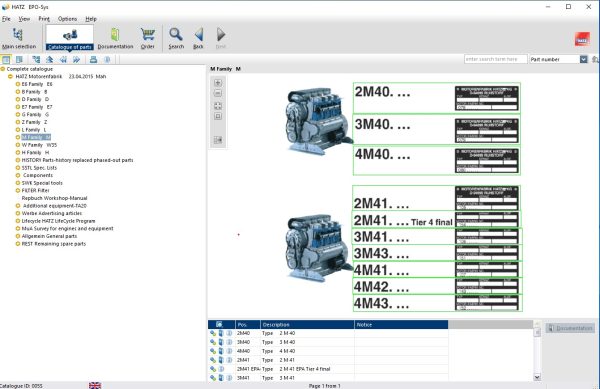
Task: Fit the illustration to the window
Action: pos(218,106)
